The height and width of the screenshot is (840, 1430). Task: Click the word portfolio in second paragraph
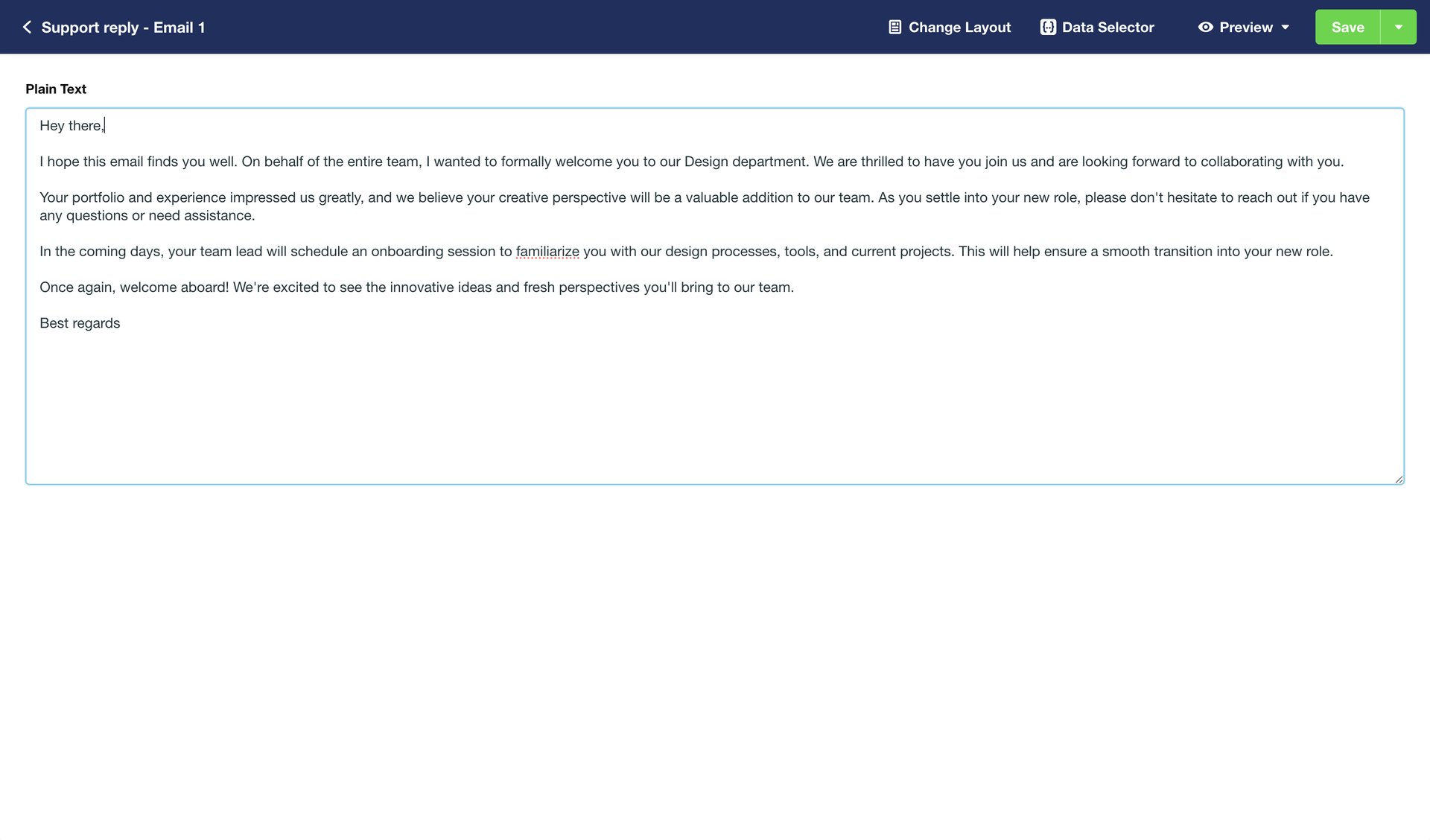[x=98, y=197]
